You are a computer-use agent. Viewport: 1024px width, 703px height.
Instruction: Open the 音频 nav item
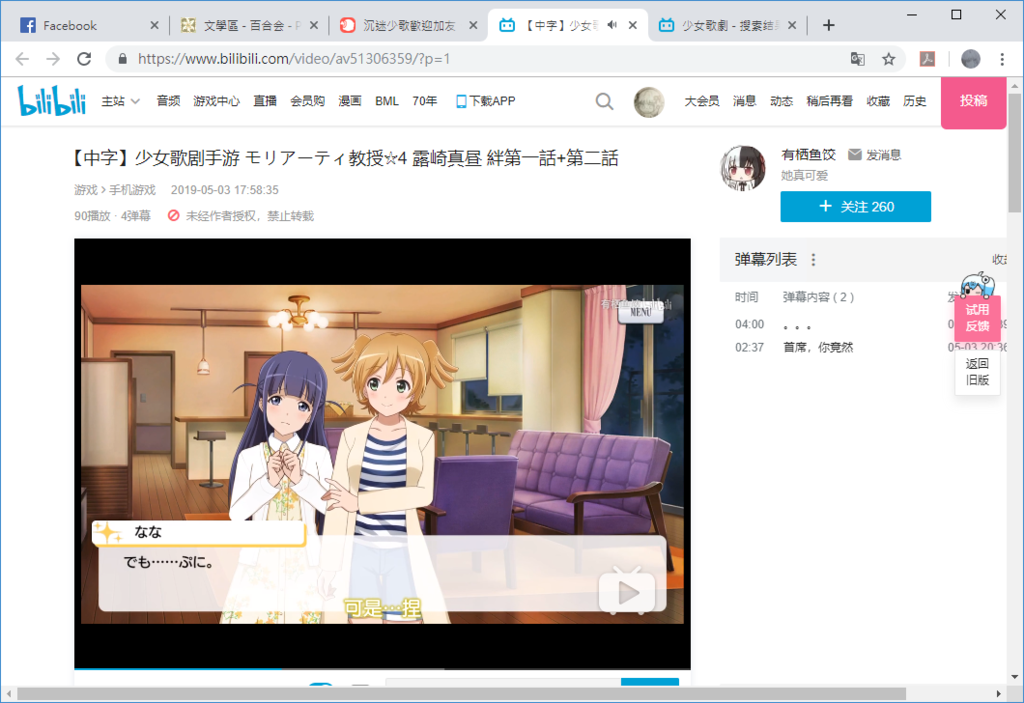click(168, 101)
